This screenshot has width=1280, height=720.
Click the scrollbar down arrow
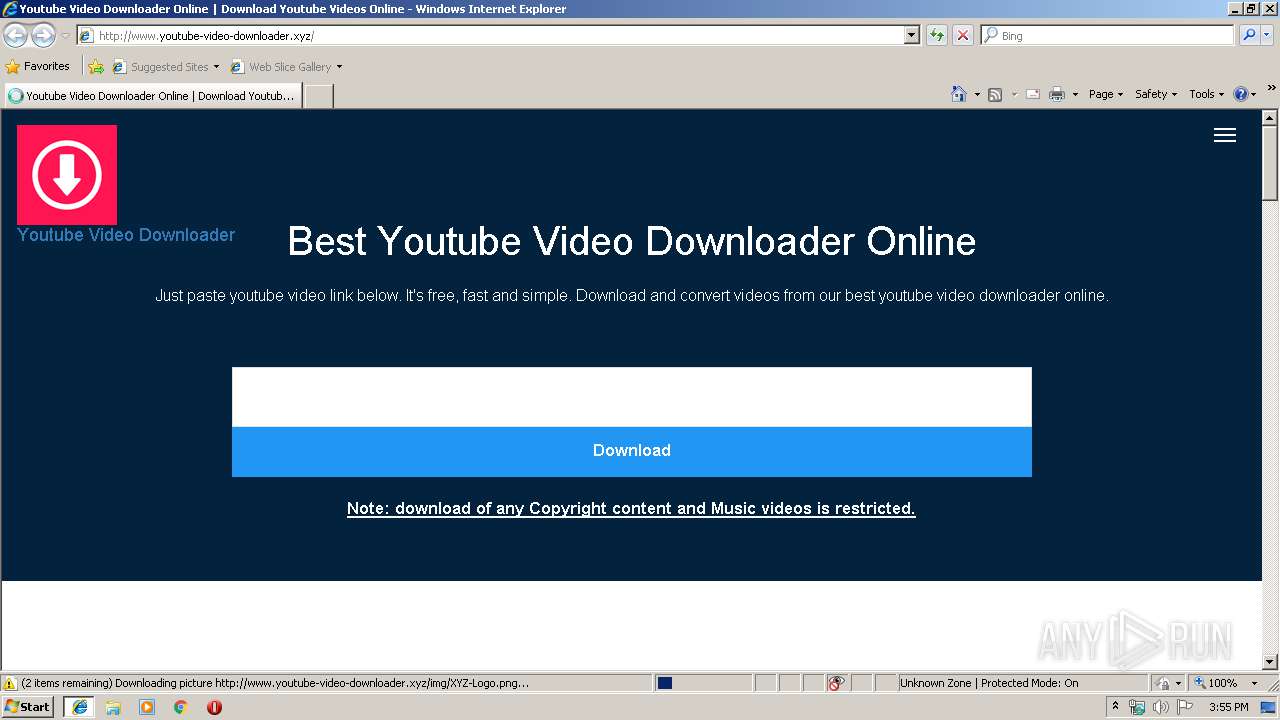pyautogui.click(x=1270, y=661)
